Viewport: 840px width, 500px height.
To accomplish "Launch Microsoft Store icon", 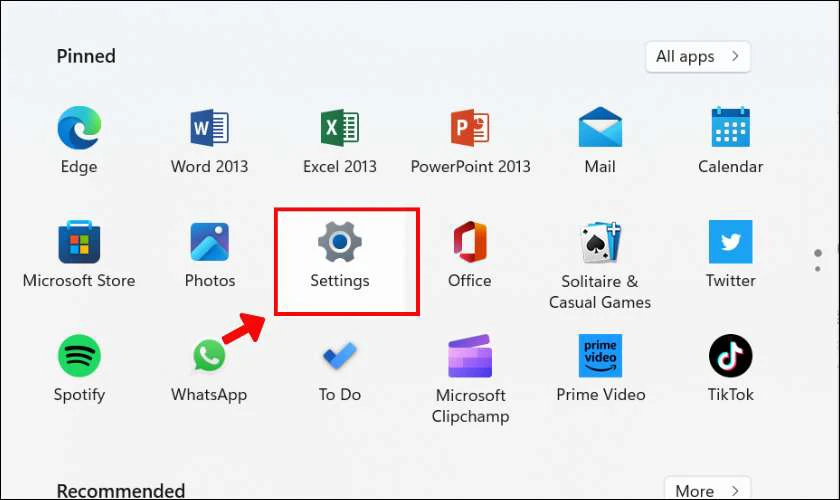I will click(x=79, y=242).
